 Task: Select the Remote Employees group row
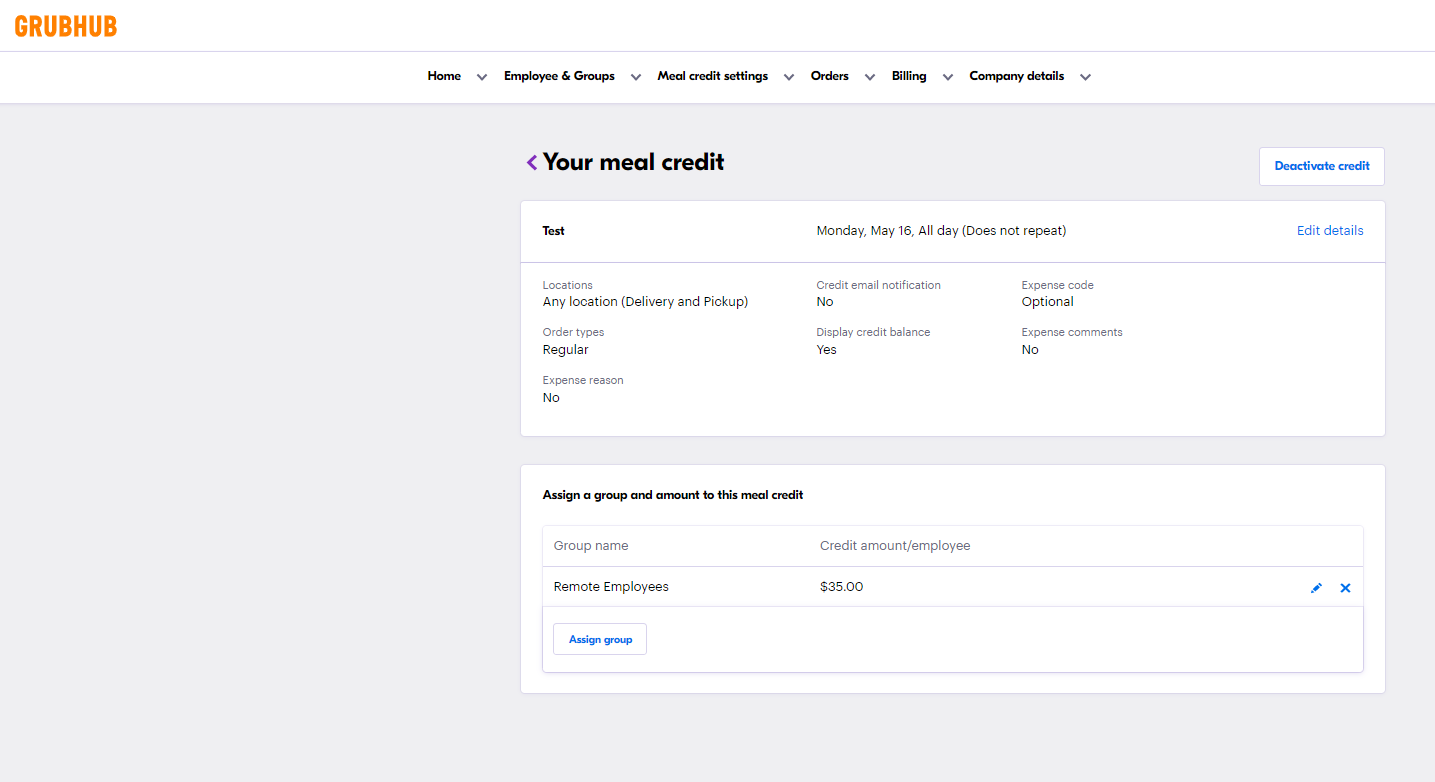611,587
